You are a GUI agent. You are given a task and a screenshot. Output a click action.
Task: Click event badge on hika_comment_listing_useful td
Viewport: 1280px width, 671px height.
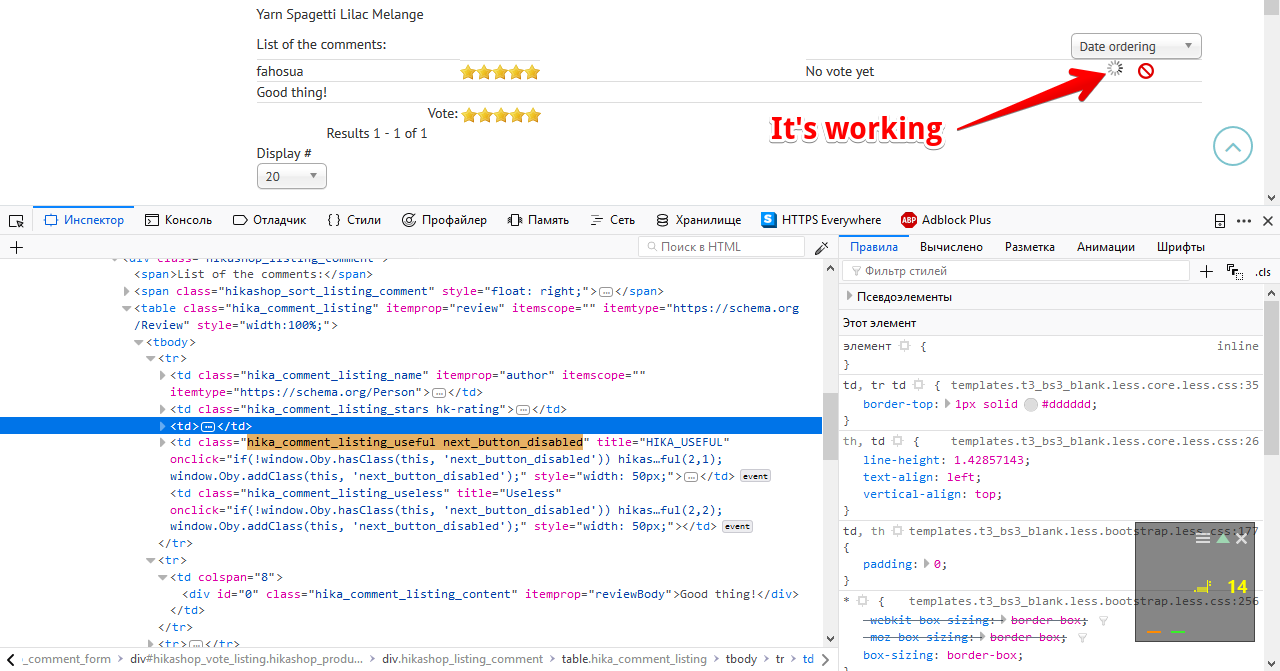coord(755,476)
